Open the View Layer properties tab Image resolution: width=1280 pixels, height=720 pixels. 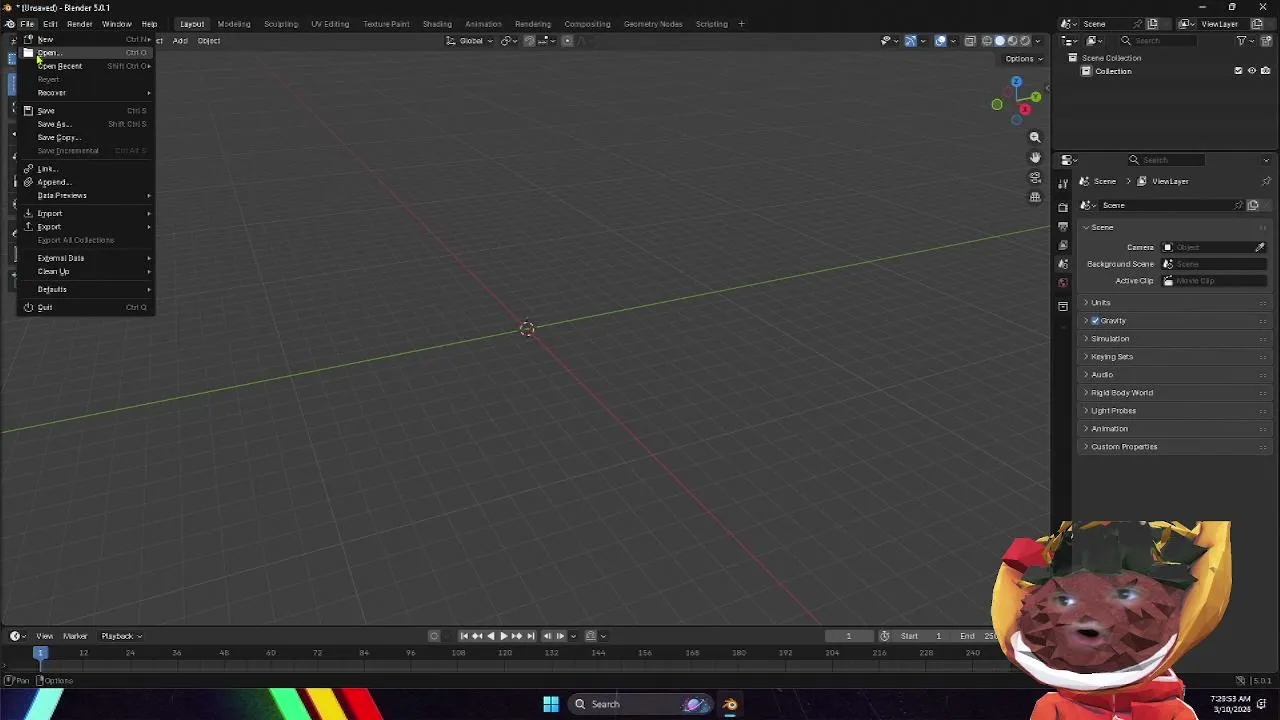(1063, 245)
